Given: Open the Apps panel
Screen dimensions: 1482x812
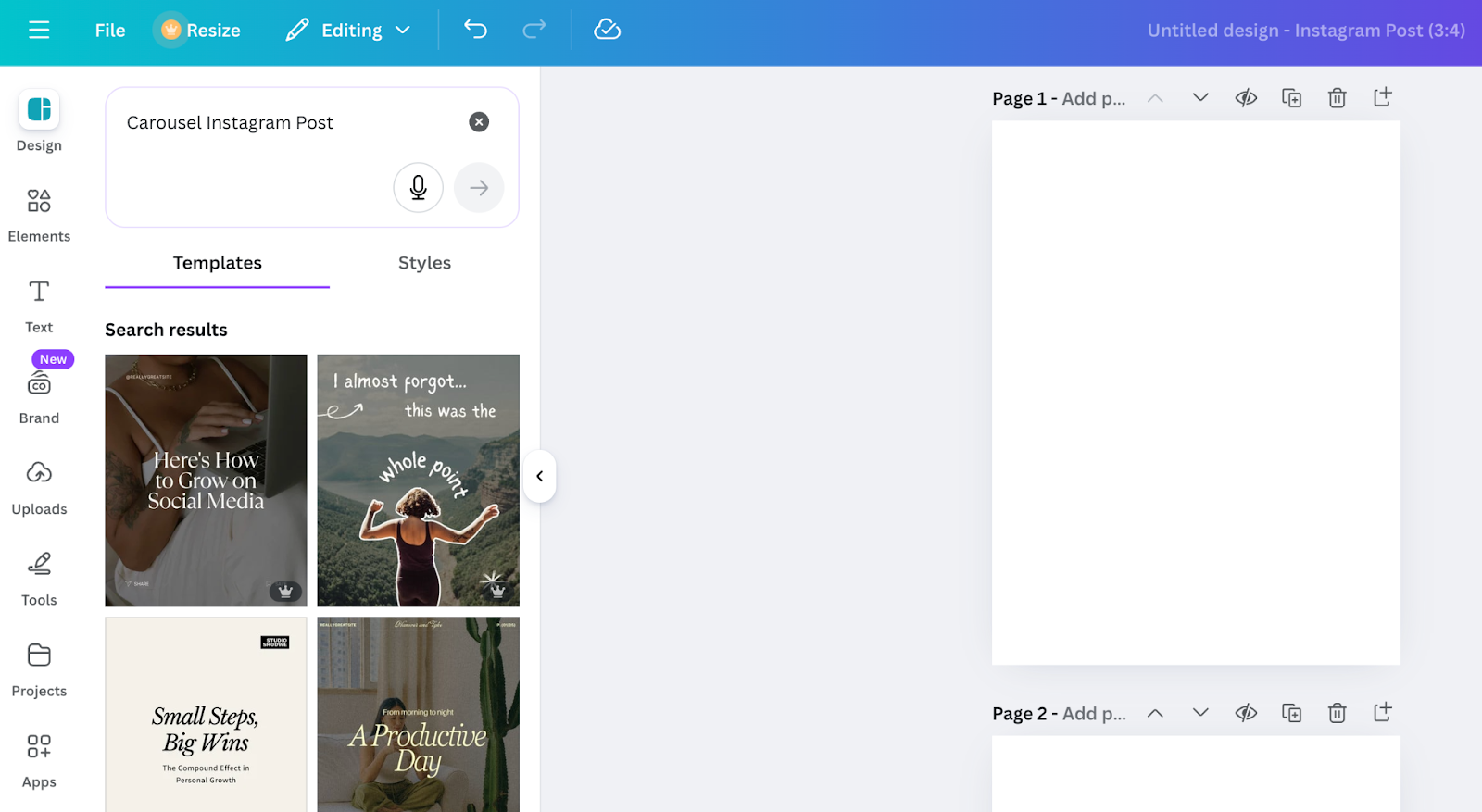Looking at the screenshot, I should tap(39, 760).
